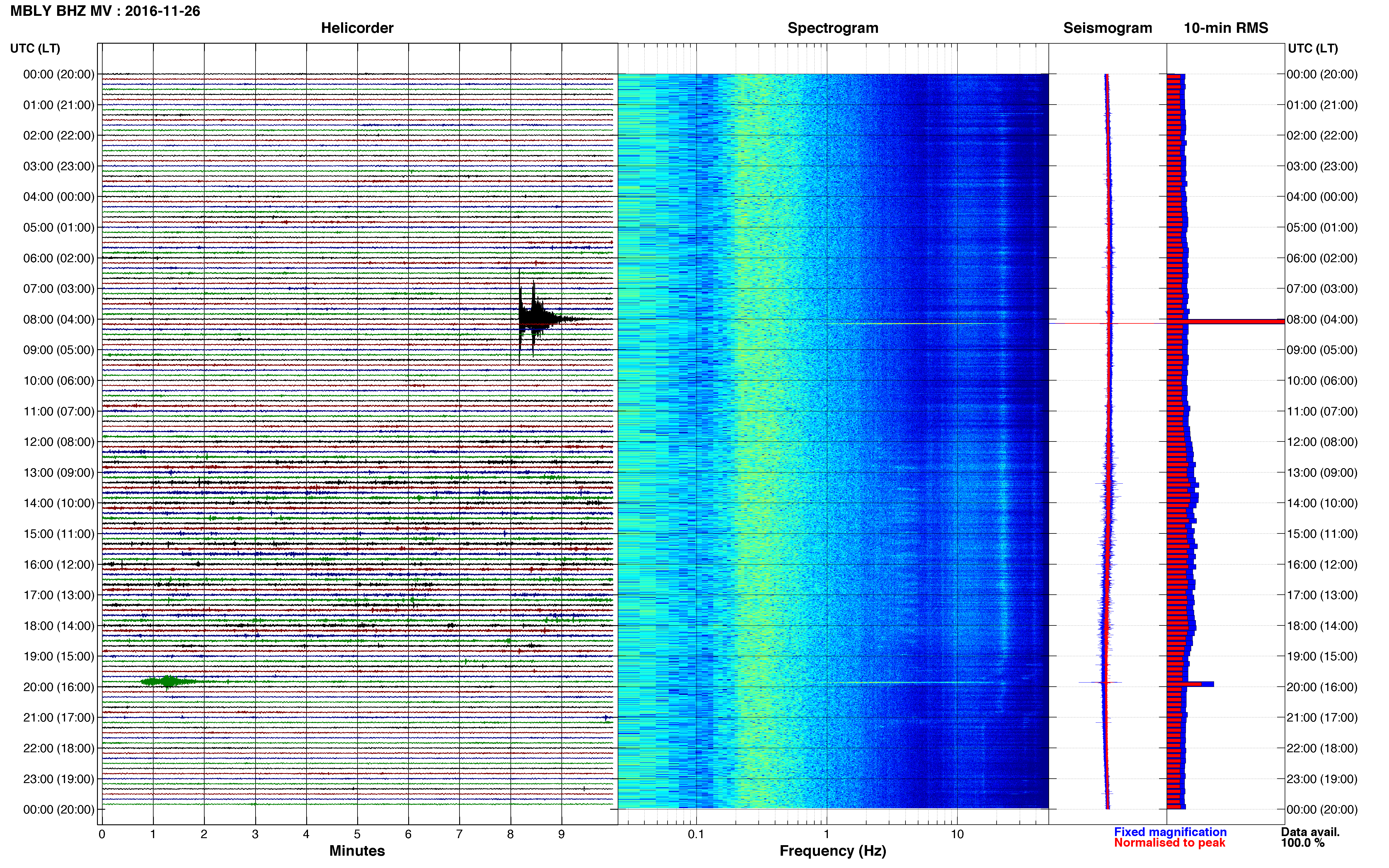Click the right '10:00 (06:00)' time label
This screenshot has height=868, width=1389.
1322,381
